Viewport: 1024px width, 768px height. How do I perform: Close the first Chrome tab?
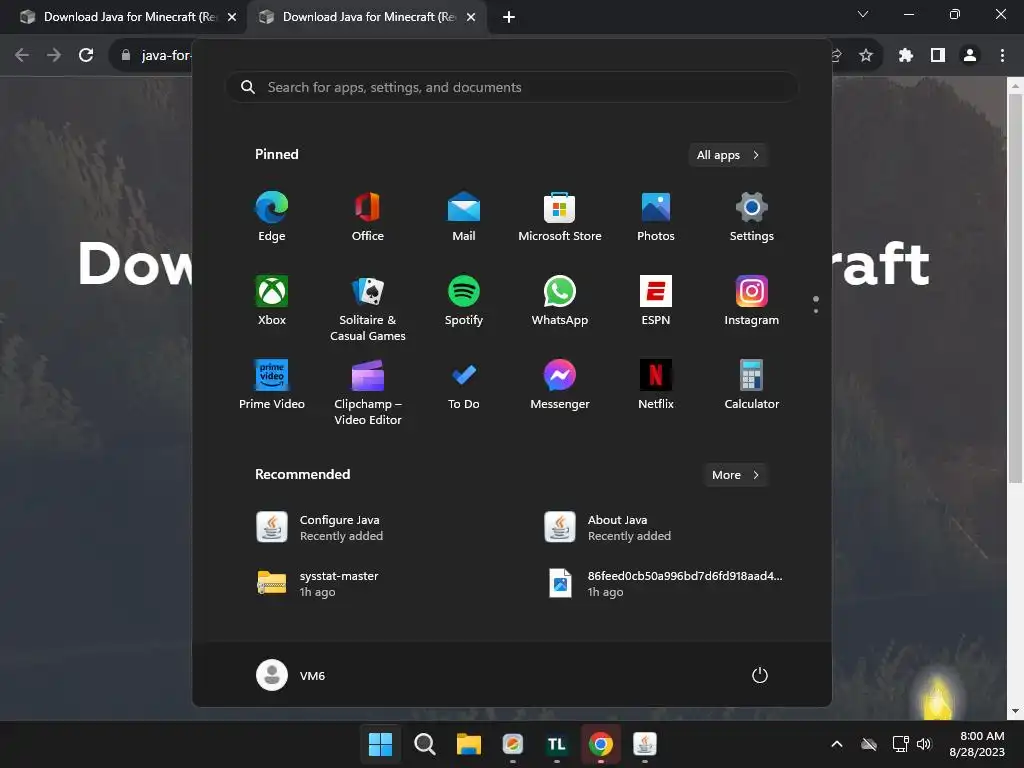point(232,17)
